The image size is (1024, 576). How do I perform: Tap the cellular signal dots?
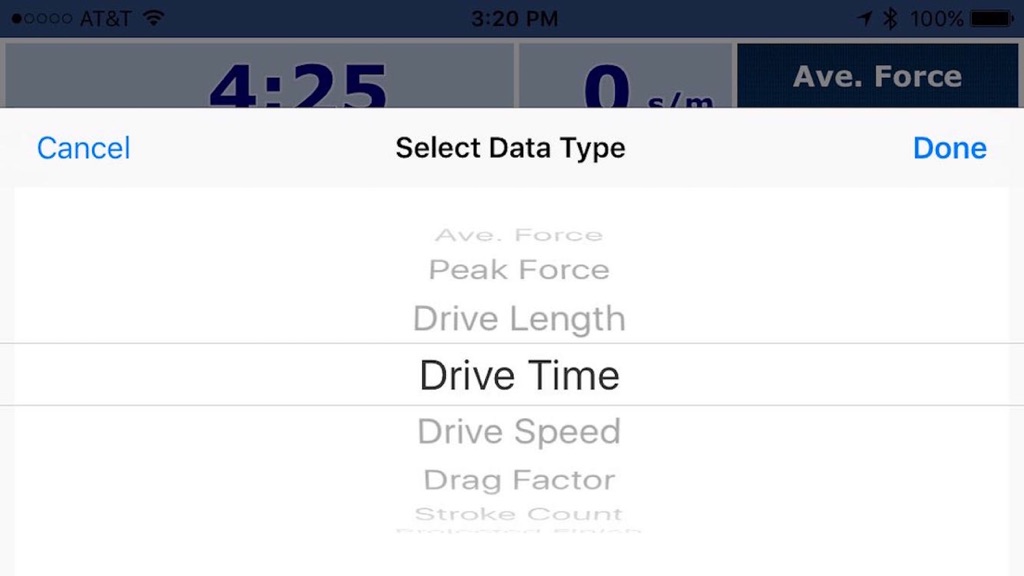42,18
